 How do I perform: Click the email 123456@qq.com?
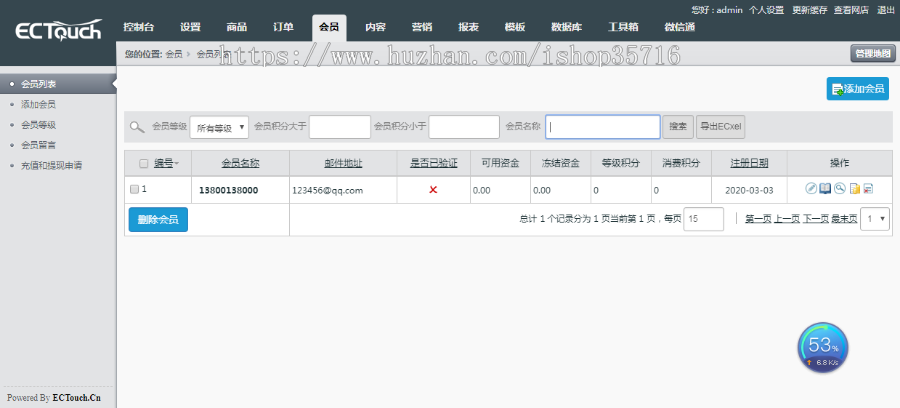[x=328, y=191]
